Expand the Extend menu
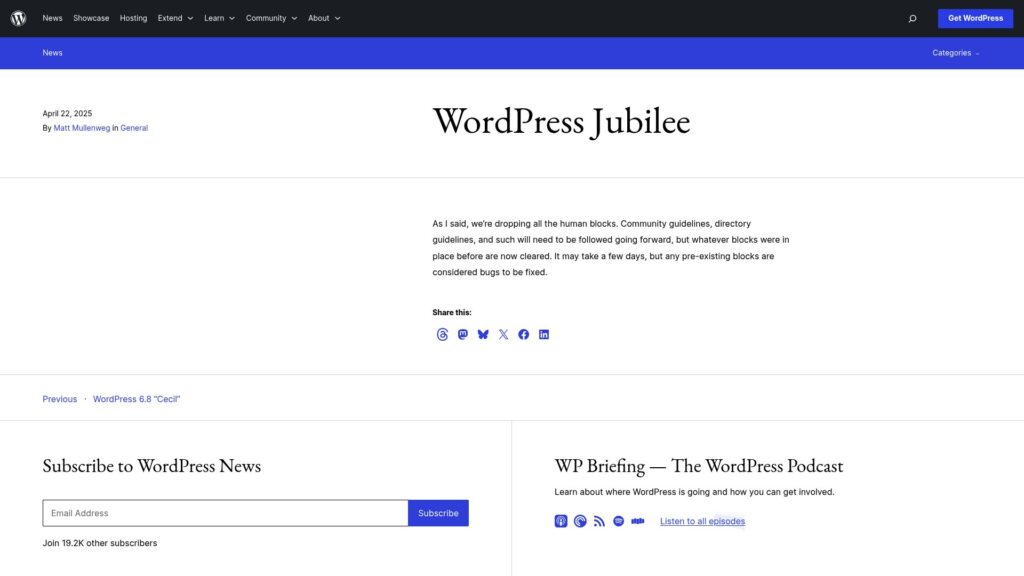This screenshot has height=576, width=1024. (x=175, y=18)
